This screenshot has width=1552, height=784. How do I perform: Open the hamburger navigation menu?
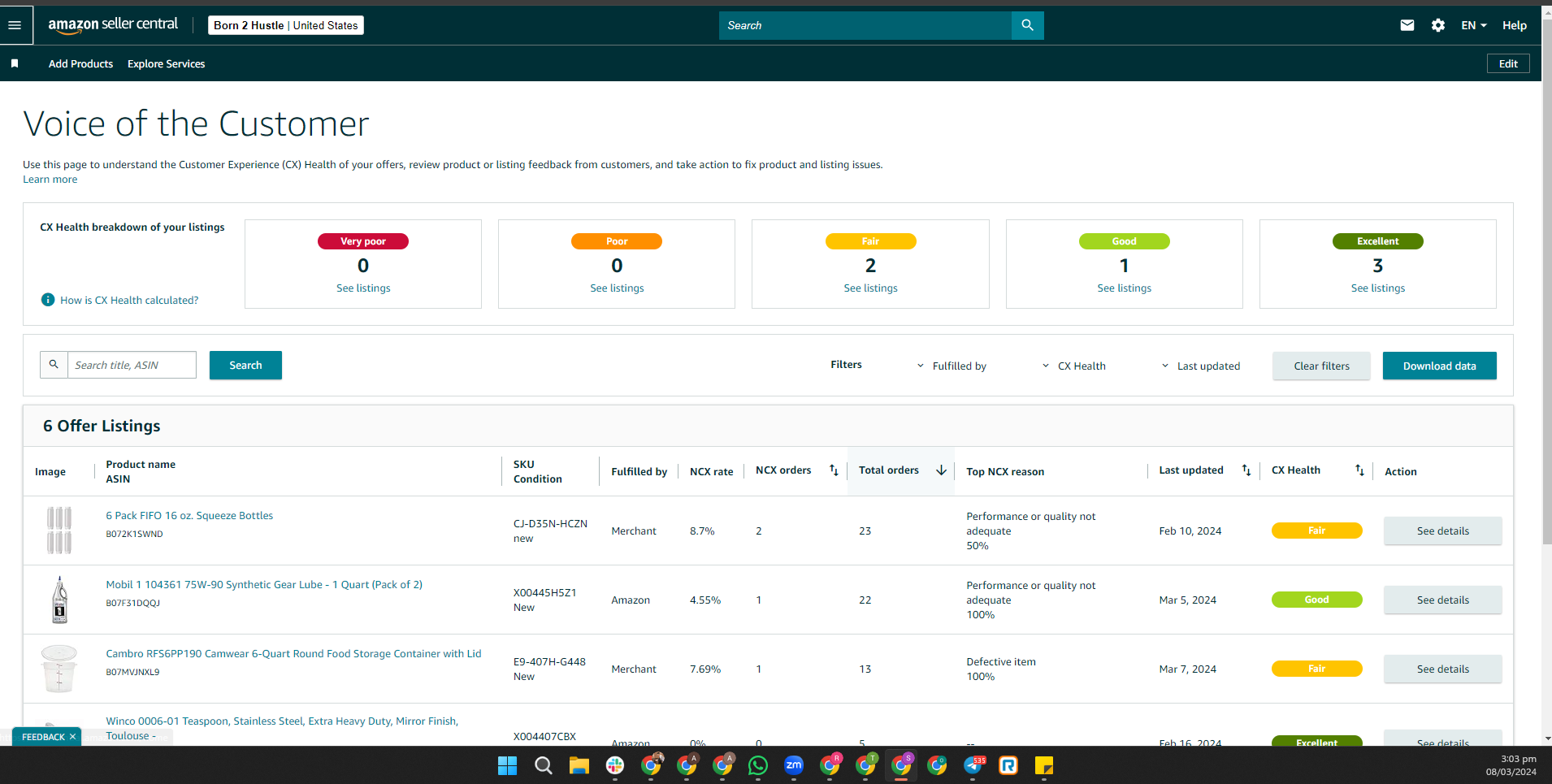point(15,25)
